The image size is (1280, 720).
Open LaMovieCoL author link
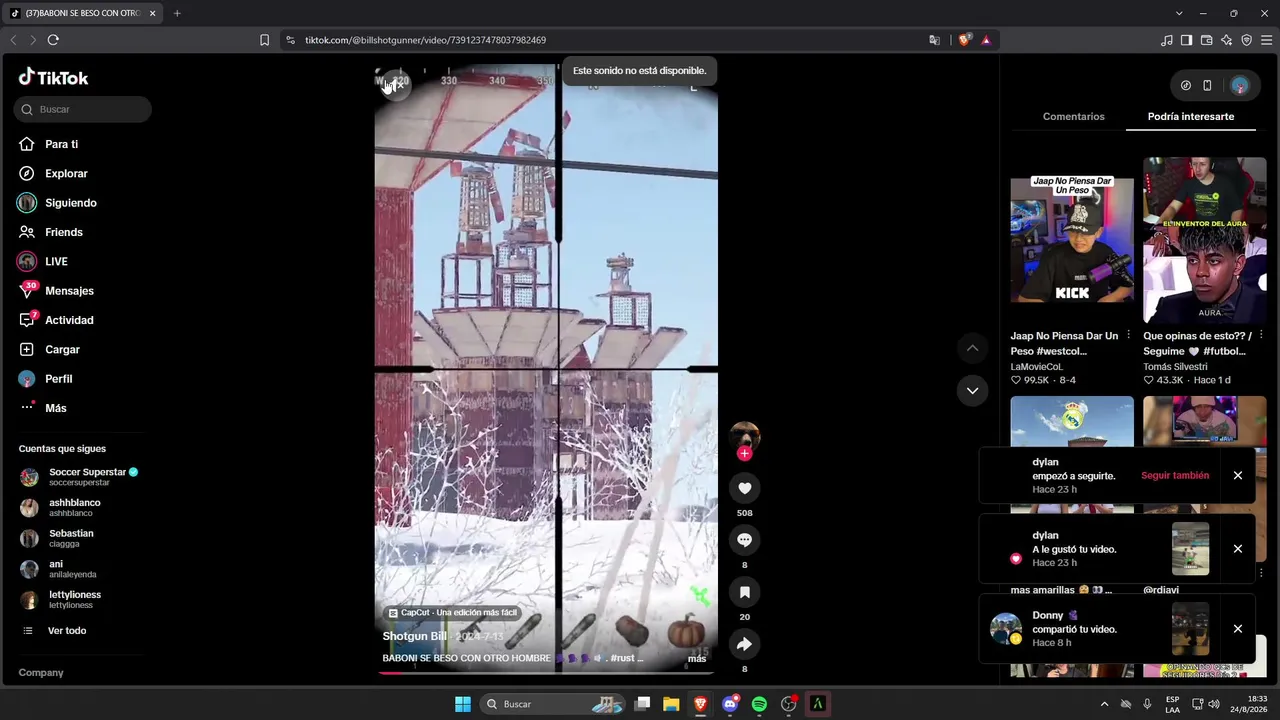tap(1036, 367)
